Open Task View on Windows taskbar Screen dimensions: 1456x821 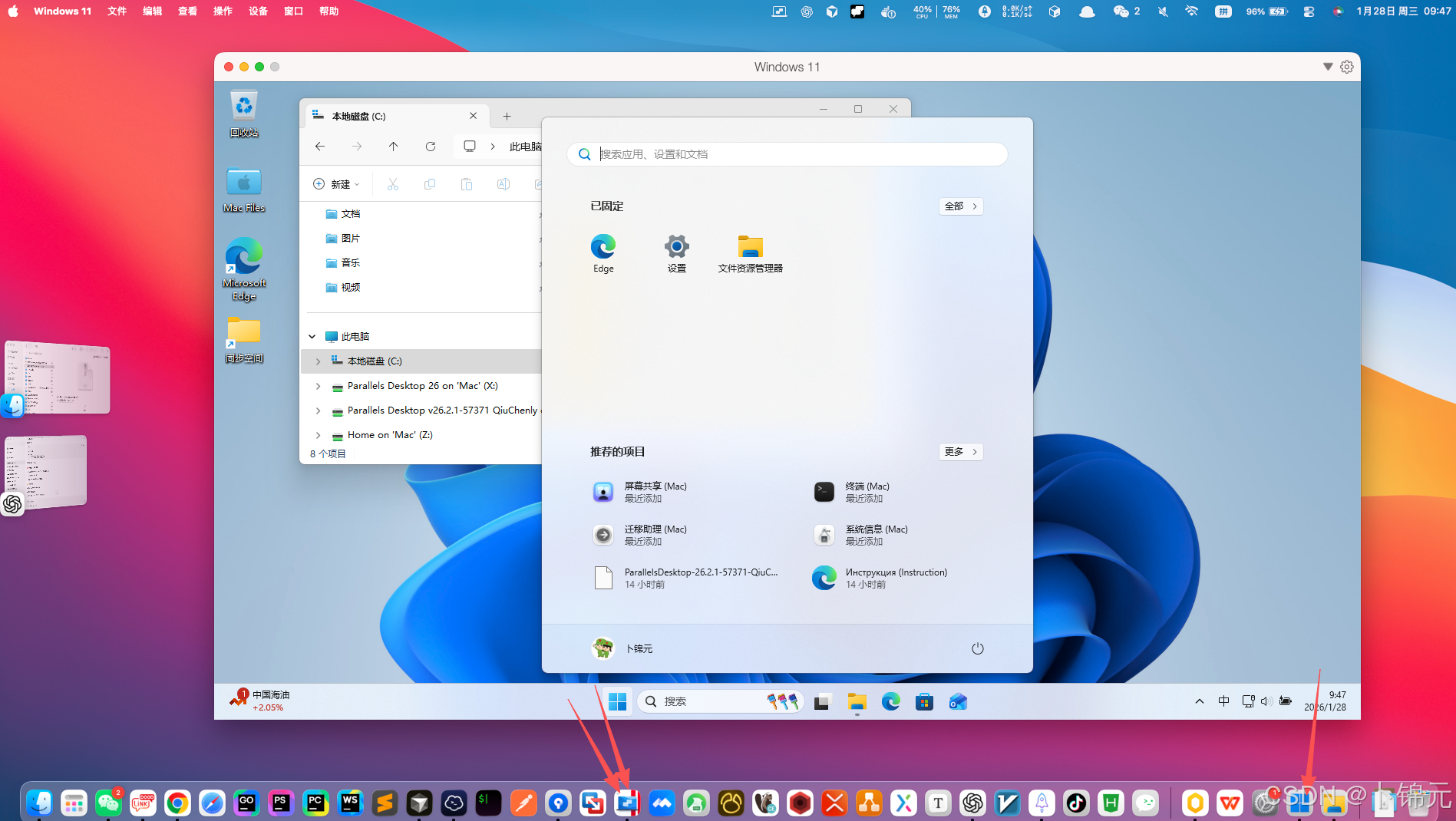tap(822, 701)
